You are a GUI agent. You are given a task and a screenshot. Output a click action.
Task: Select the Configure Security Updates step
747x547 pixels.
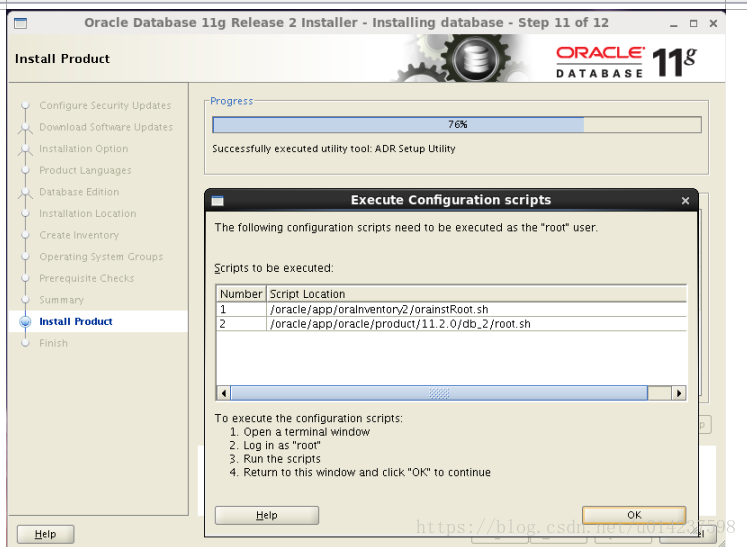tap(105, 105)
